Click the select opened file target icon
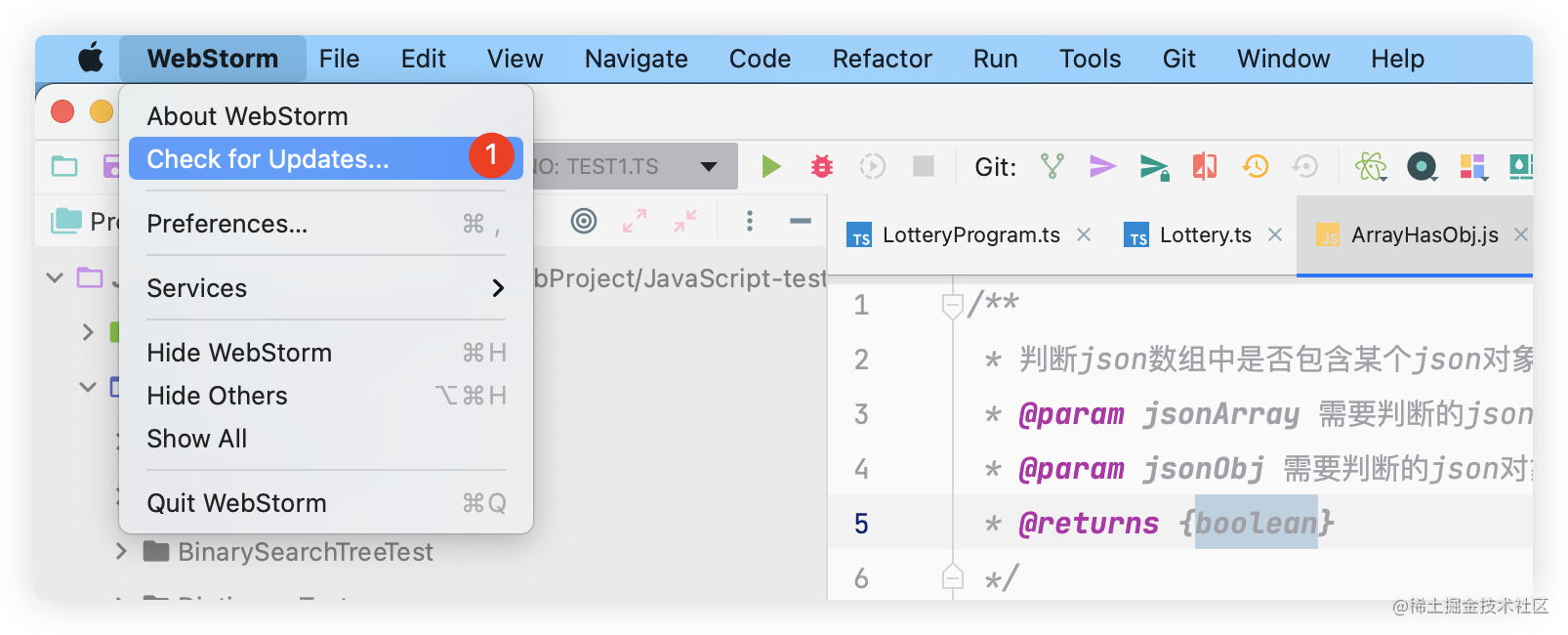 click(584, 222)
